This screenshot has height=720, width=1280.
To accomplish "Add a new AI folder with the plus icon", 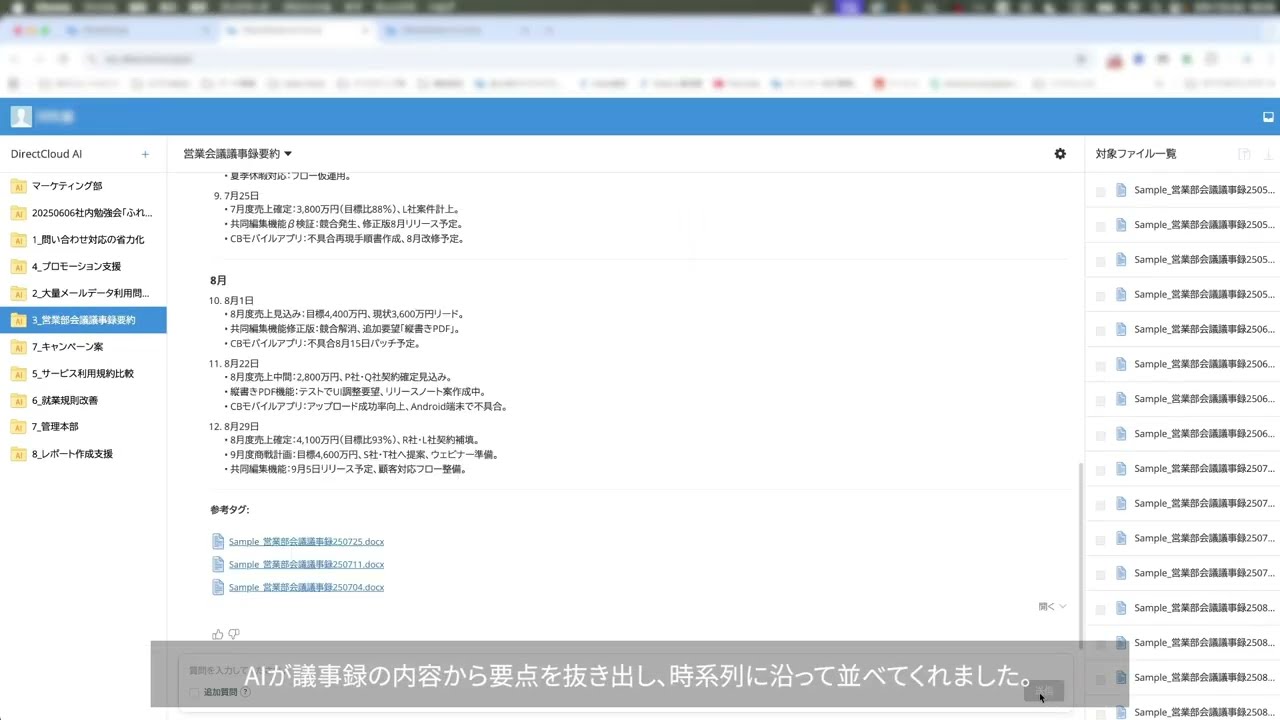I will point(145,154).
